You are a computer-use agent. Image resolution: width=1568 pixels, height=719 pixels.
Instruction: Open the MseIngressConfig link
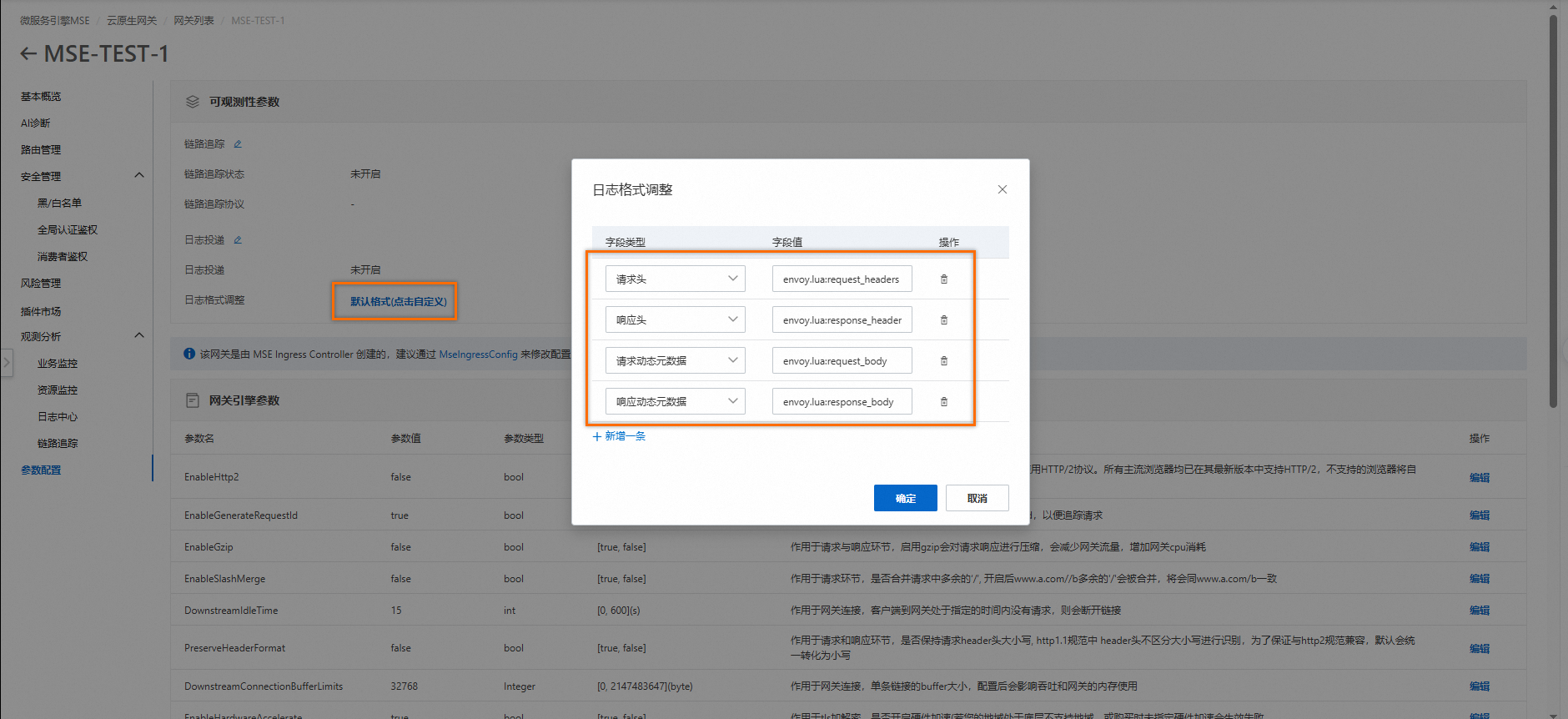479,354
